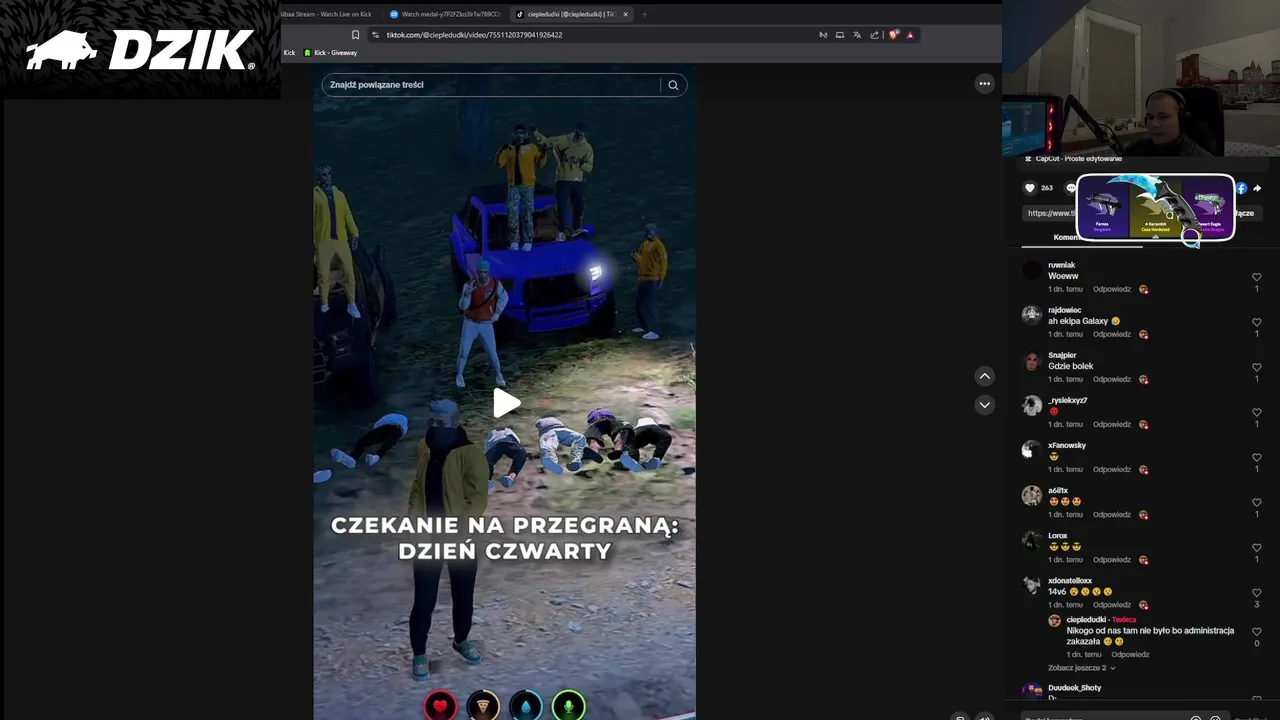Click the Brave Rewards triangle icon

910,35
